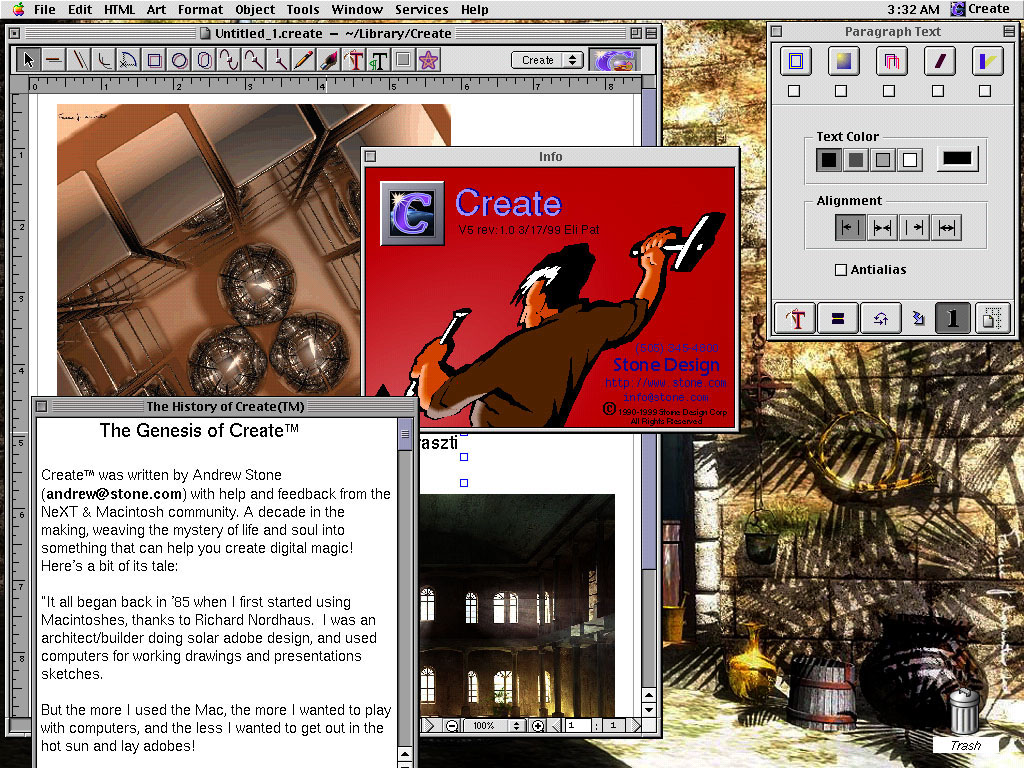Select the paintbrush tool

click(x=328, y=60)
